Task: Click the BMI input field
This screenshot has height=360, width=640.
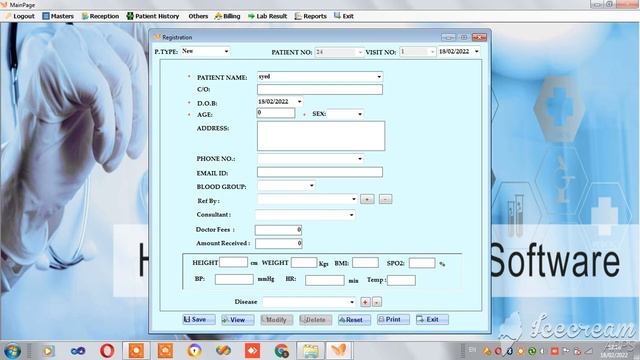Action: click(365, 262)
